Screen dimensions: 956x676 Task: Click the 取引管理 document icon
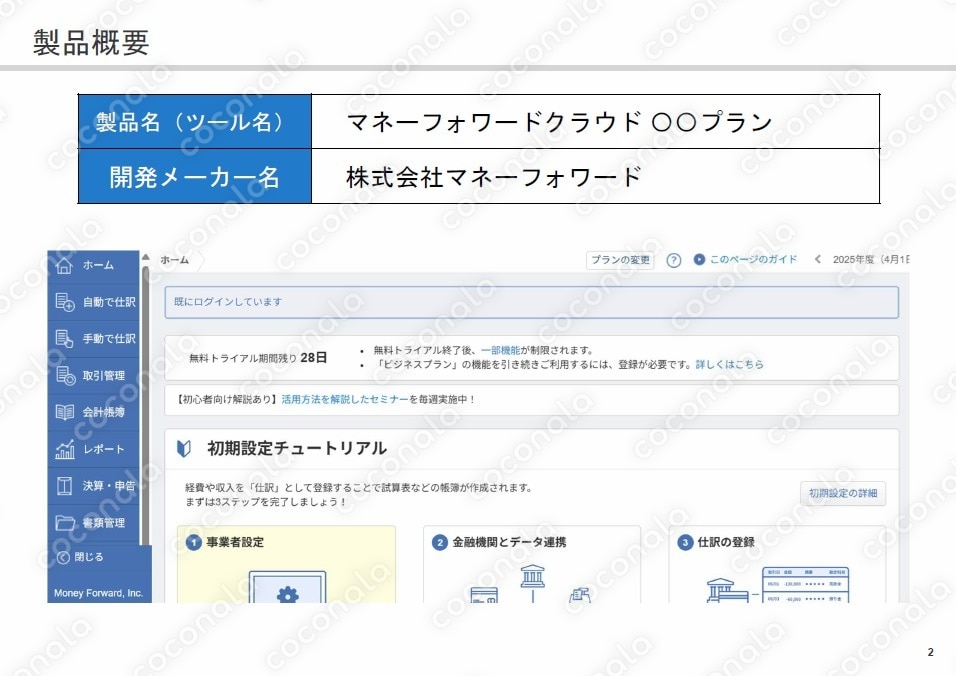(x=65, y=375)
